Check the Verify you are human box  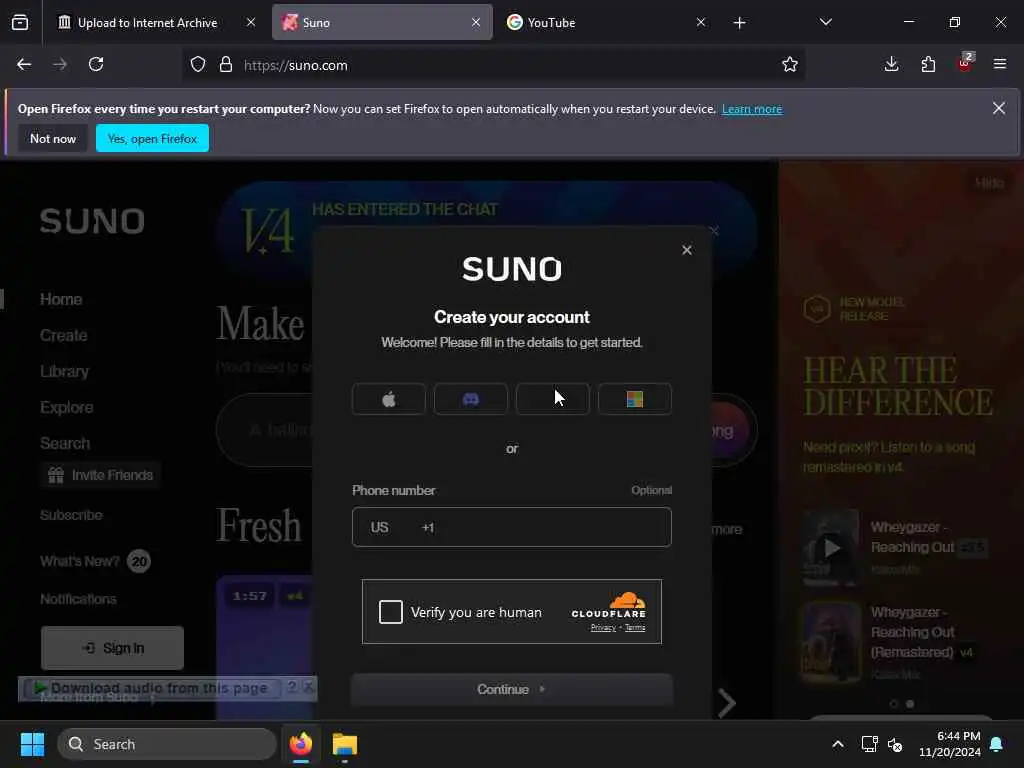click(391, 612)
